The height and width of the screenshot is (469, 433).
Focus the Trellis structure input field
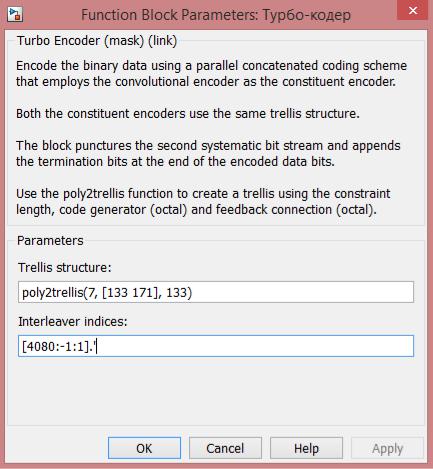pyautogui.click(x=216, y=292)
